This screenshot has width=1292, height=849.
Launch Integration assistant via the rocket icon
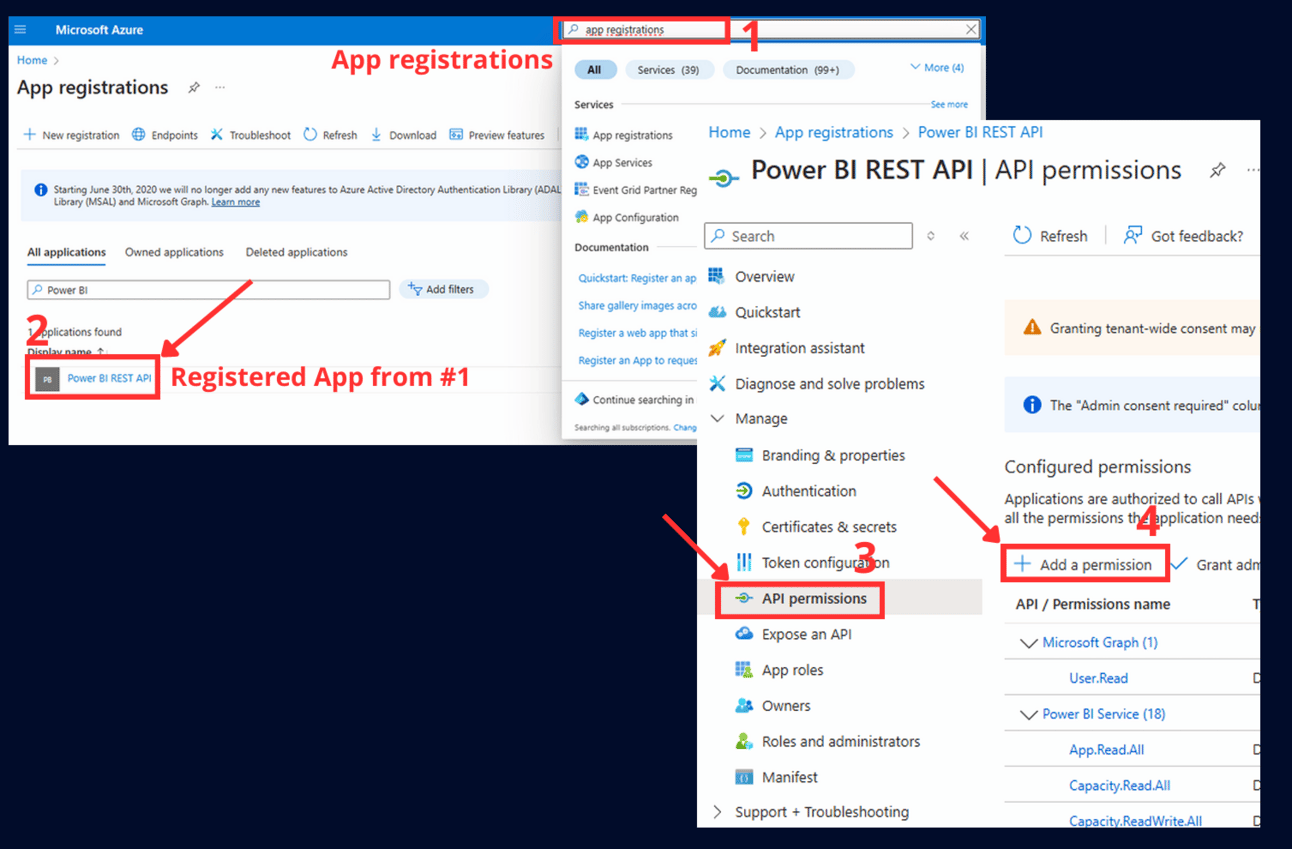(x=716, y=348)
